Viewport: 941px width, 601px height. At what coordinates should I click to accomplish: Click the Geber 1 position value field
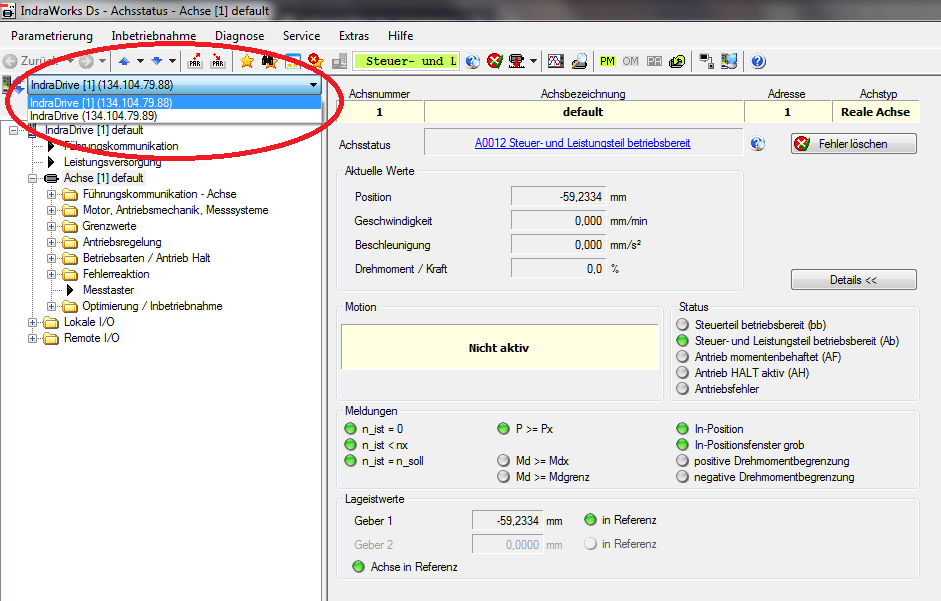coord(507,521)
